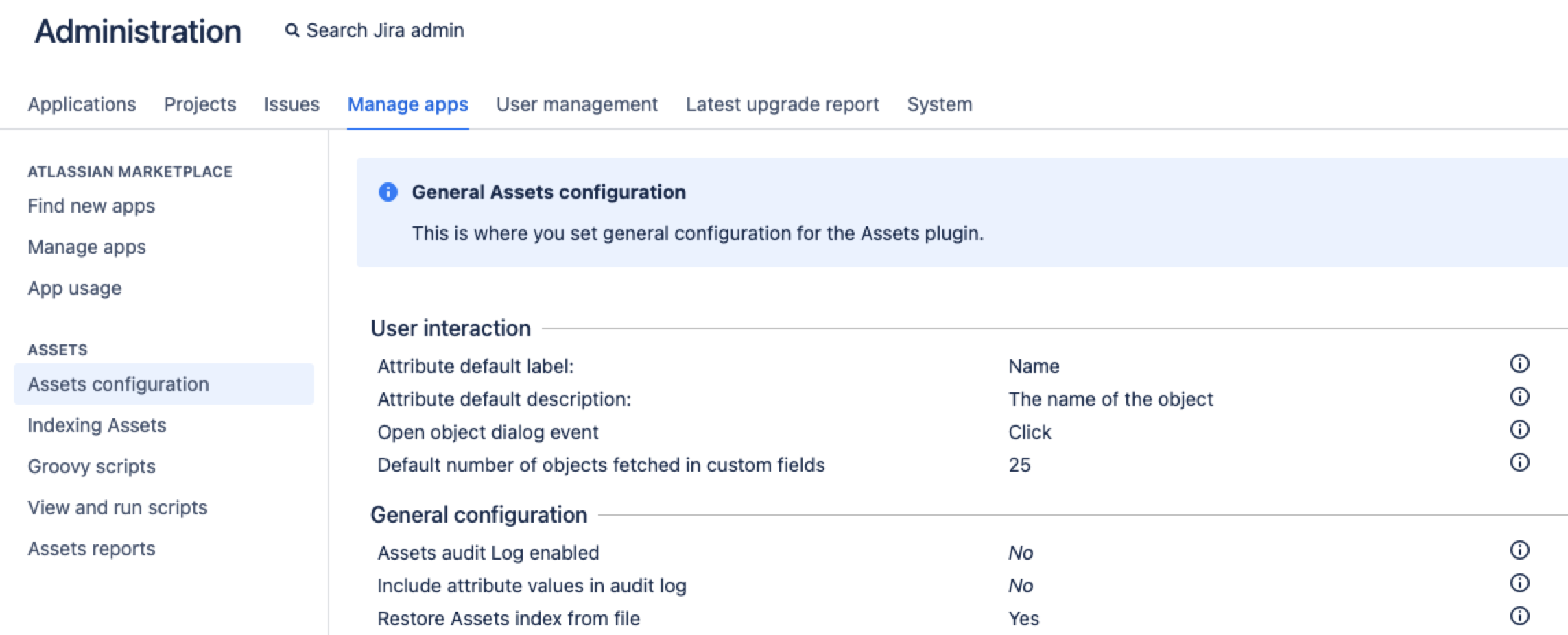Open Manage apps sidebar link
The width and height of the screenshot is (1568, 635).
(x=86, y=247)
